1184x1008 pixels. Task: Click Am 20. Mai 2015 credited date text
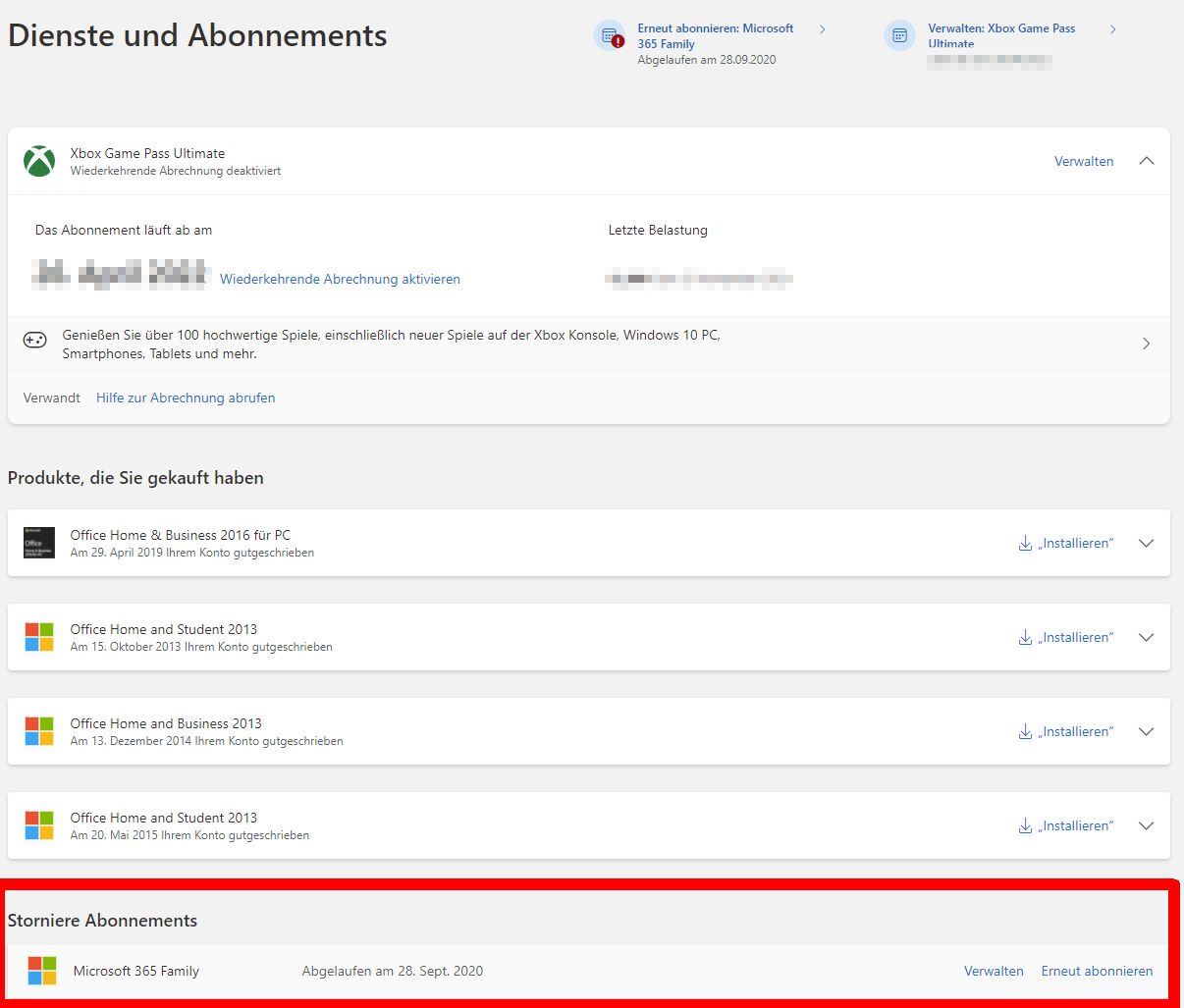(189, 835)
